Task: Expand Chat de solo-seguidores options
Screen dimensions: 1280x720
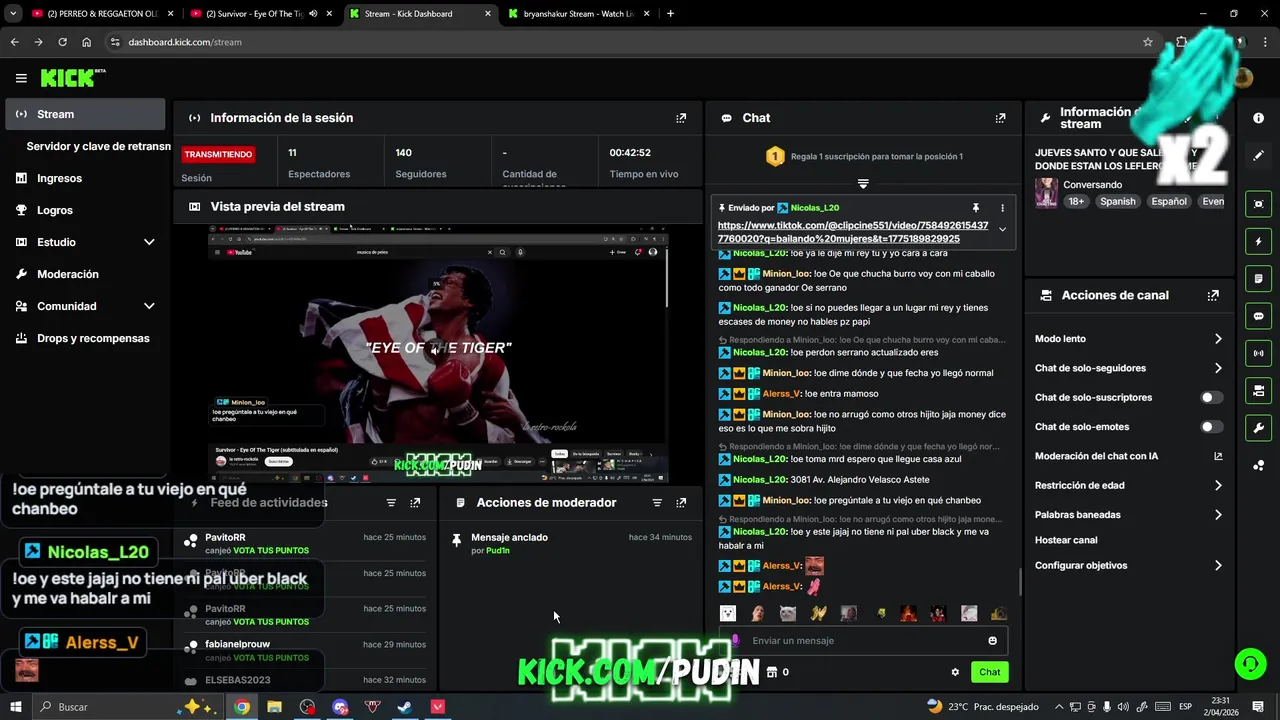Action: point(1128,368)
